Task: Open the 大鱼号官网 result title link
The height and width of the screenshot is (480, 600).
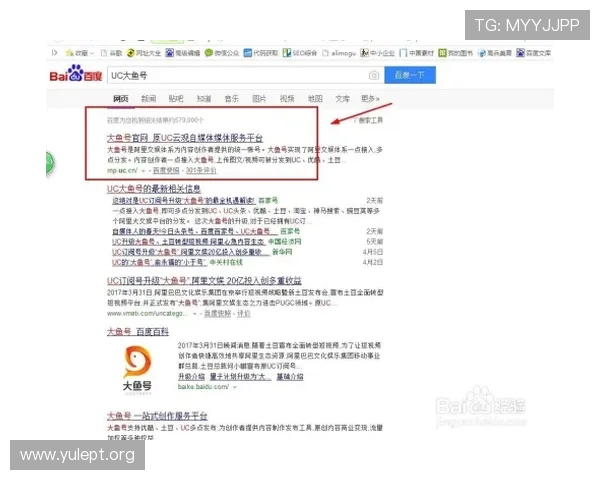Action: point(185,138)
